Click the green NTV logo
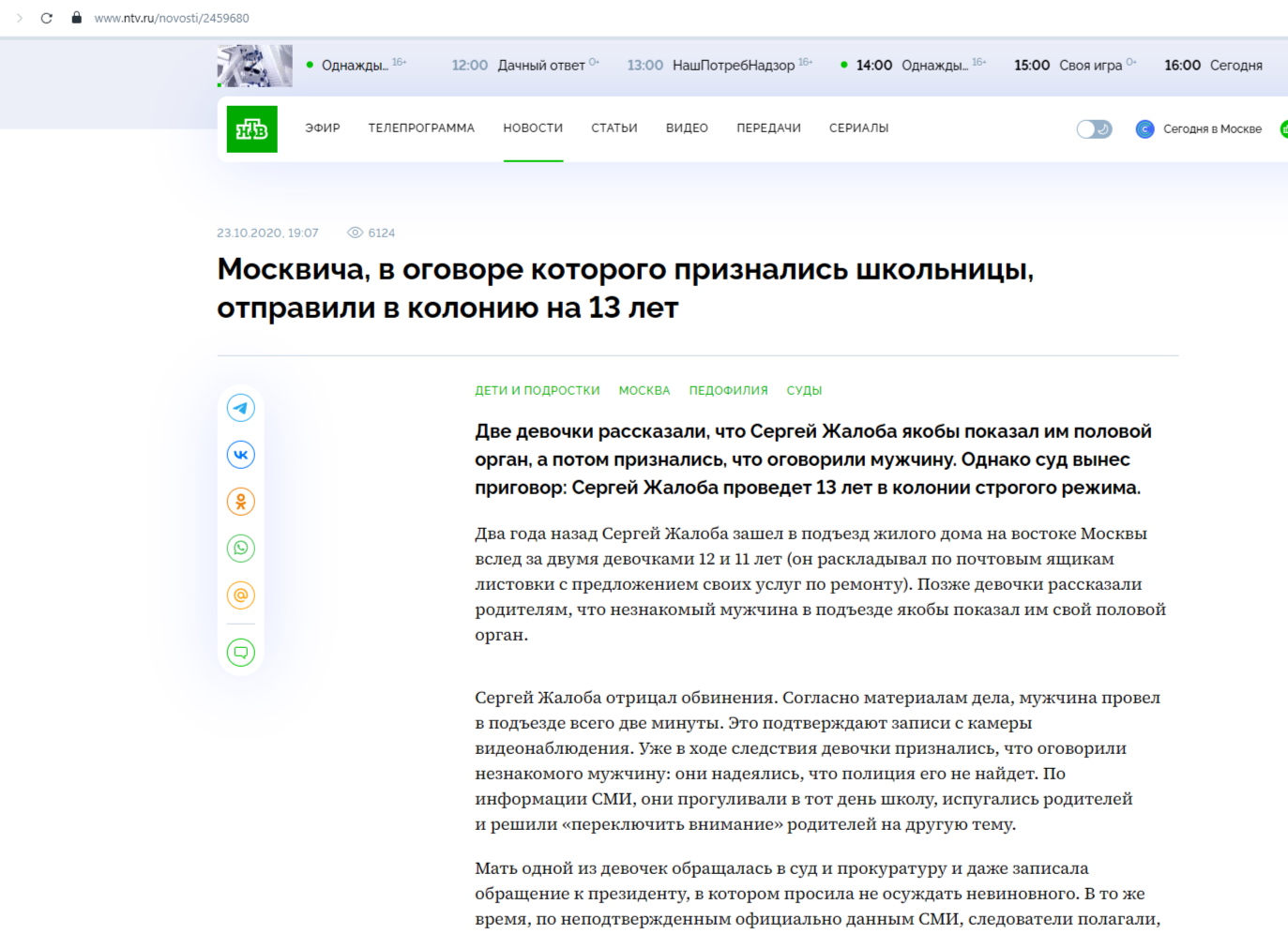This screenshot has height=934, width=1288. [x=252, y=128]
